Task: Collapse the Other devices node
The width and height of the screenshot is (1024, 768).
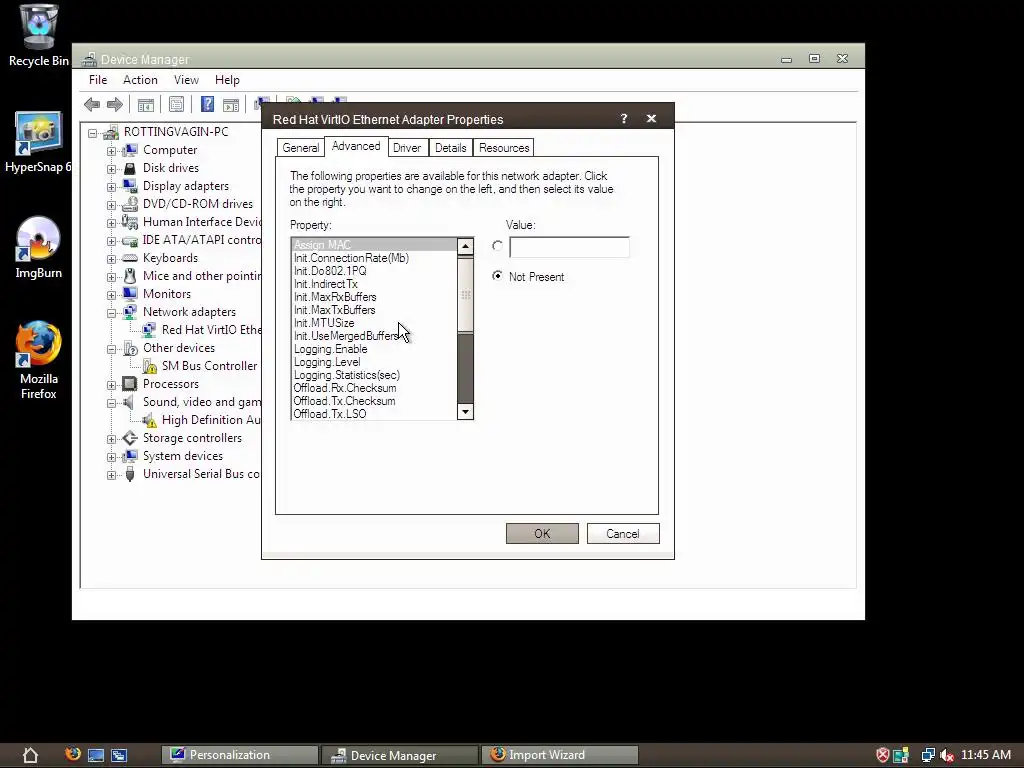Action: [x=112, y=349]
